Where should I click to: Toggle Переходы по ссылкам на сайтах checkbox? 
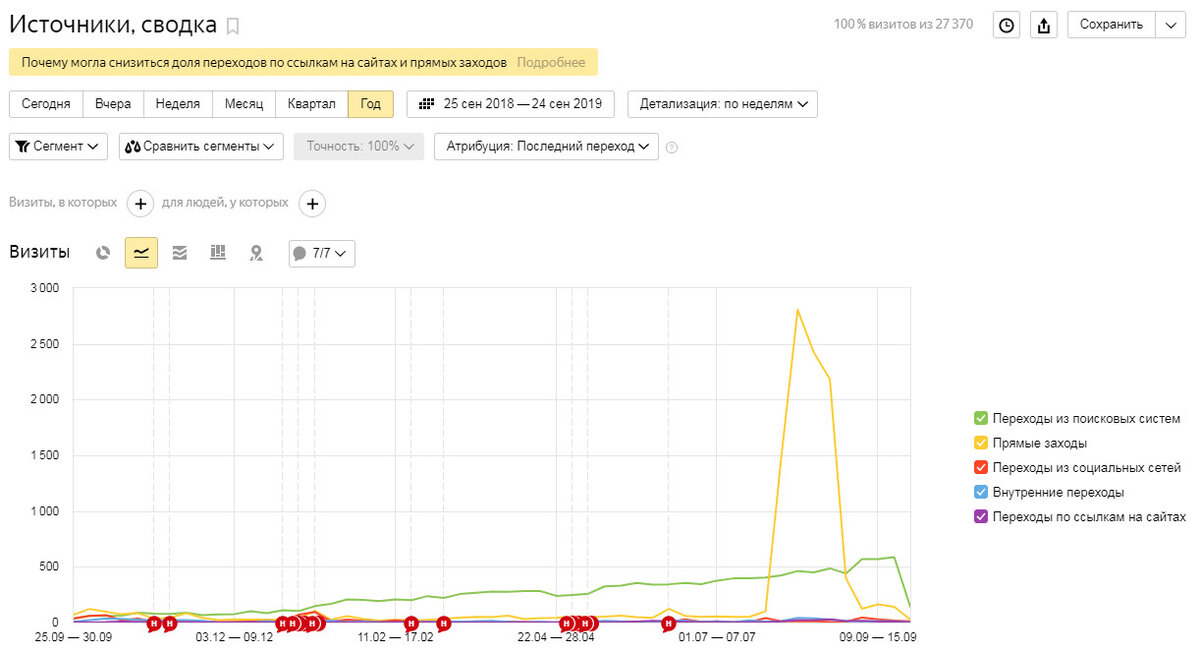pyautogui.click(x=981, y=517)
